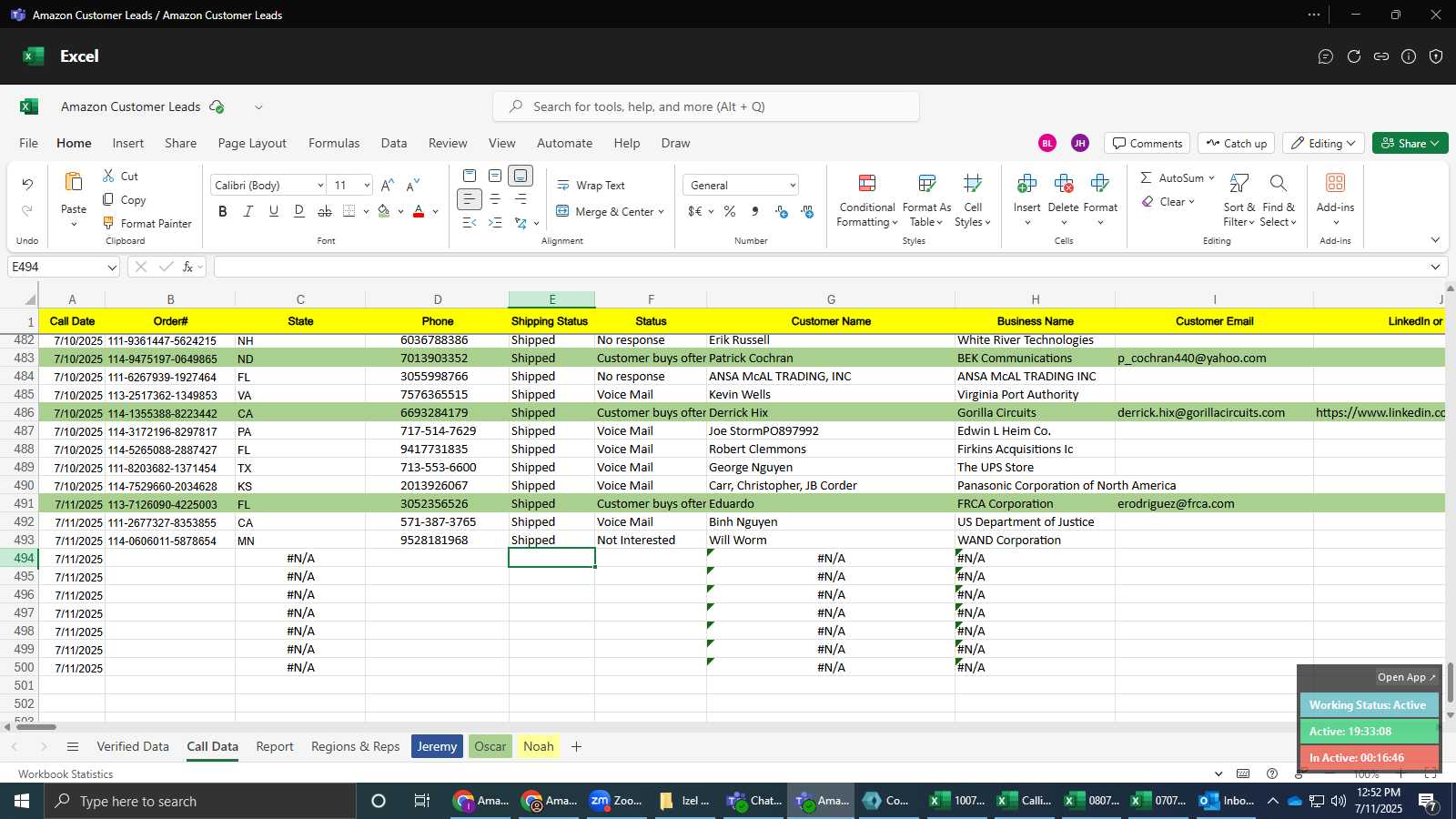The image size is (1456, 819).
Task: Click the horizontal scrollbar thumb
Action: [36, 726]
